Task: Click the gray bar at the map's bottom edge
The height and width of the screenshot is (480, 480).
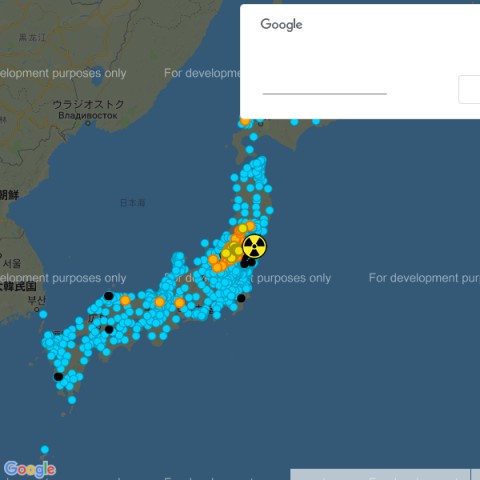Action: point(380,474)
